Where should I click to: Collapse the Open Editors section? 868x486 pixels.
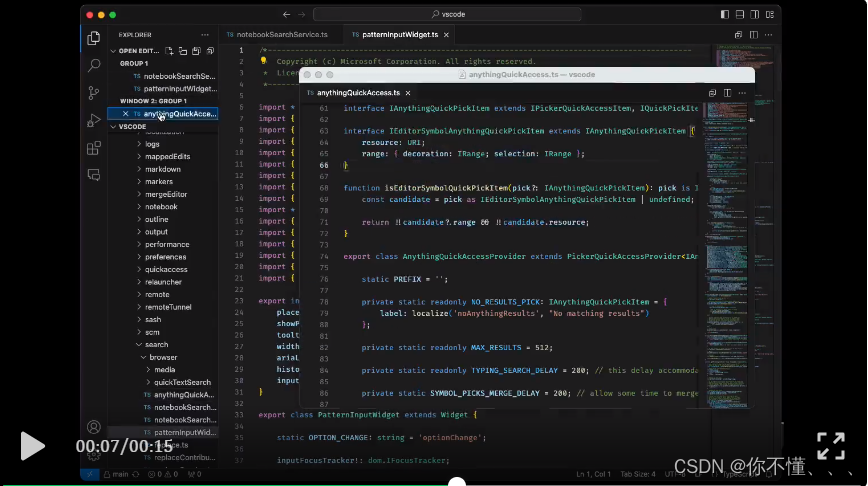point(113,51)
